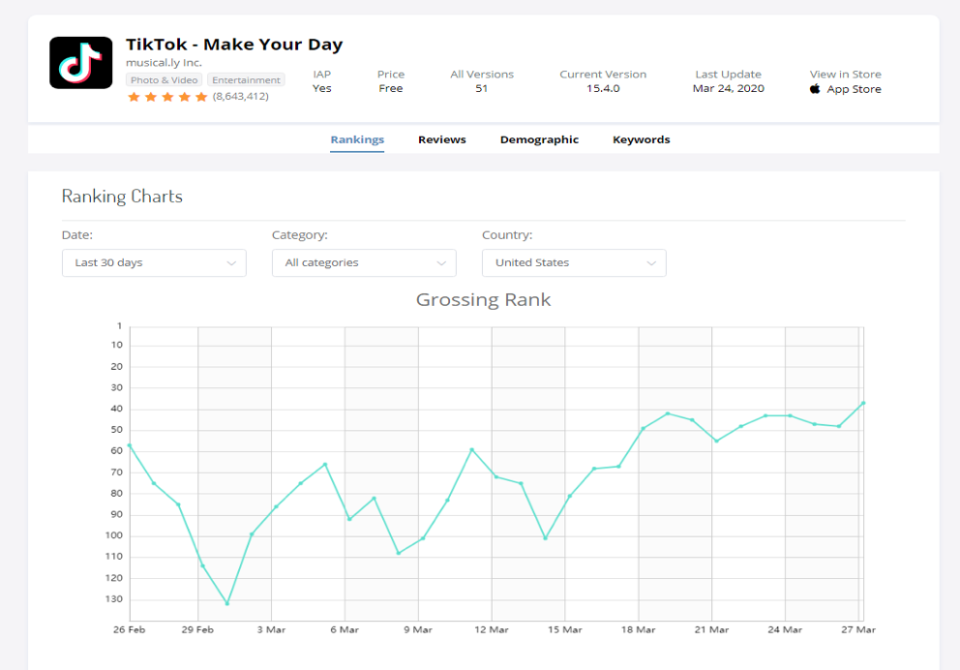Click the musical.ly Inc. developer name
The width and height of the screenshot is (960, 670).
163,62
